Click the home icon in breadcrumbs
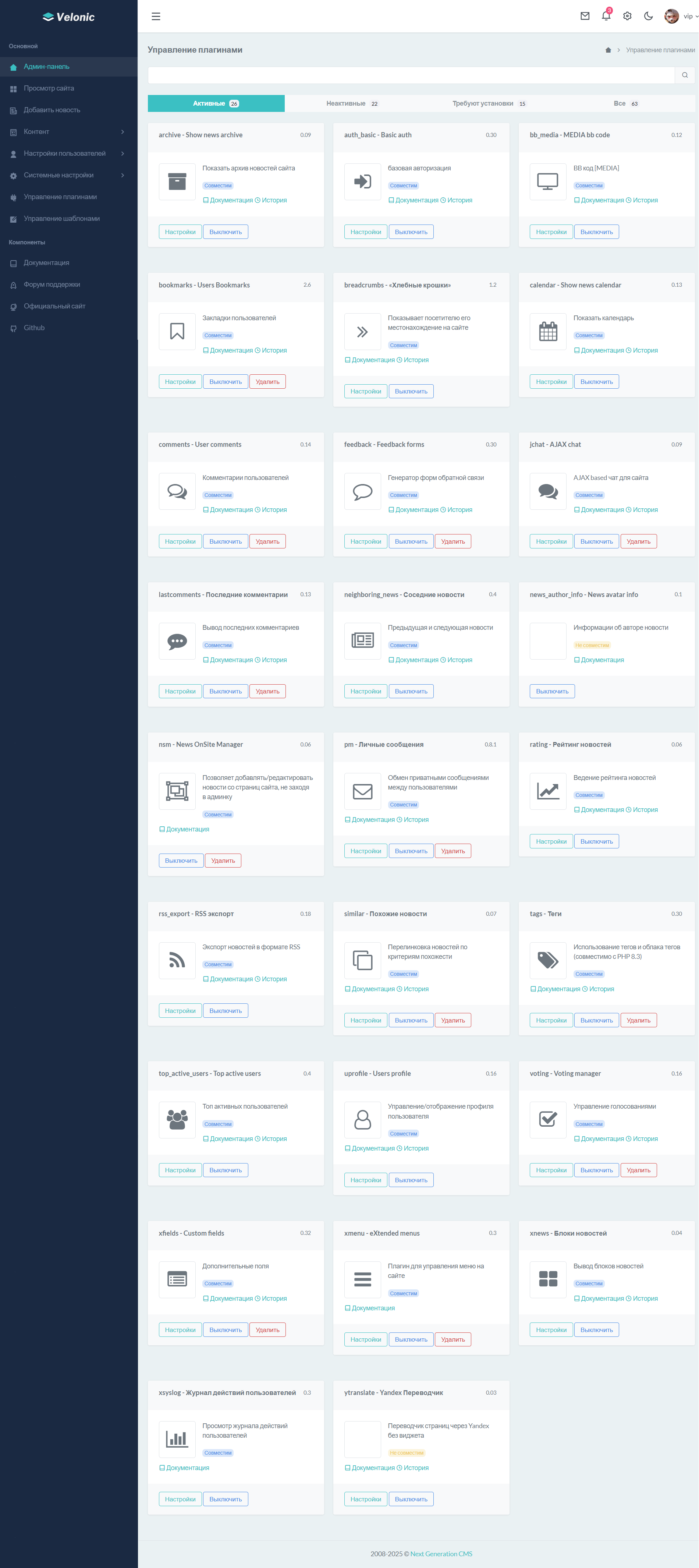Viewport: 699px width, 1568px height. point(608,50)
